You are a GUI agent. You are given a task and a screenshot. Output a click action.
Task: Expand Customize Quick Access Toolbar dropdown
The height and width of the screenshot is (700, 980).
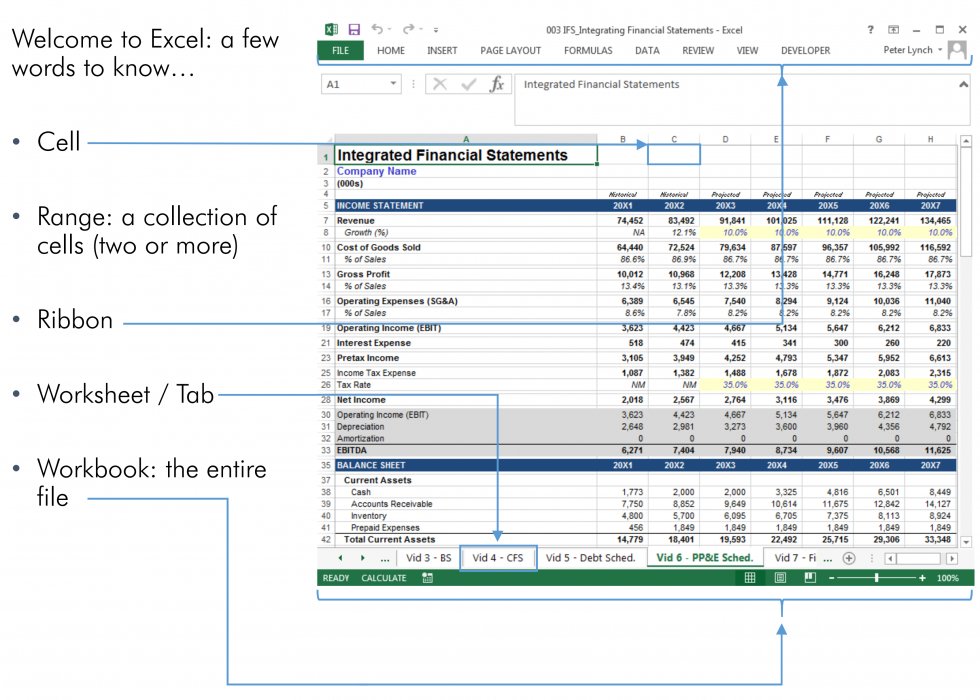pyautogui.click(x=436, y=31)
